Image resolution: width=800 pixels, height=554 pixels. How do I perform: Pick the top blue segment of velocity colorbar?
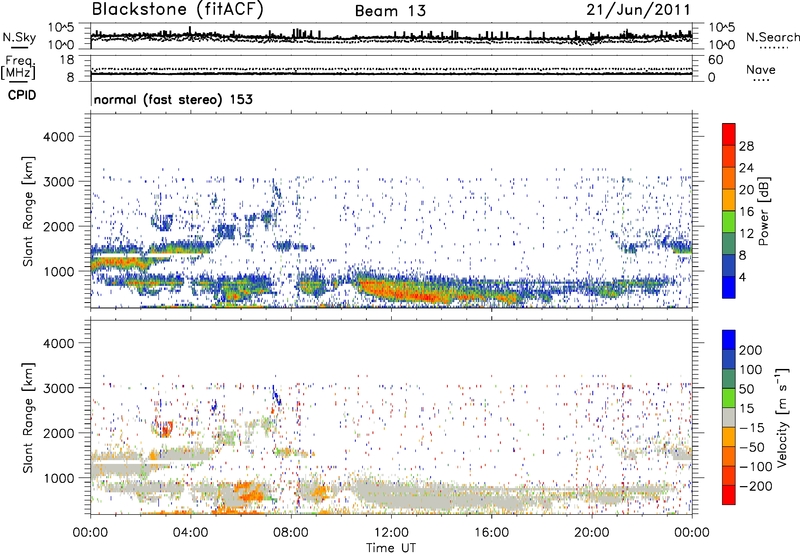point(729,340)
